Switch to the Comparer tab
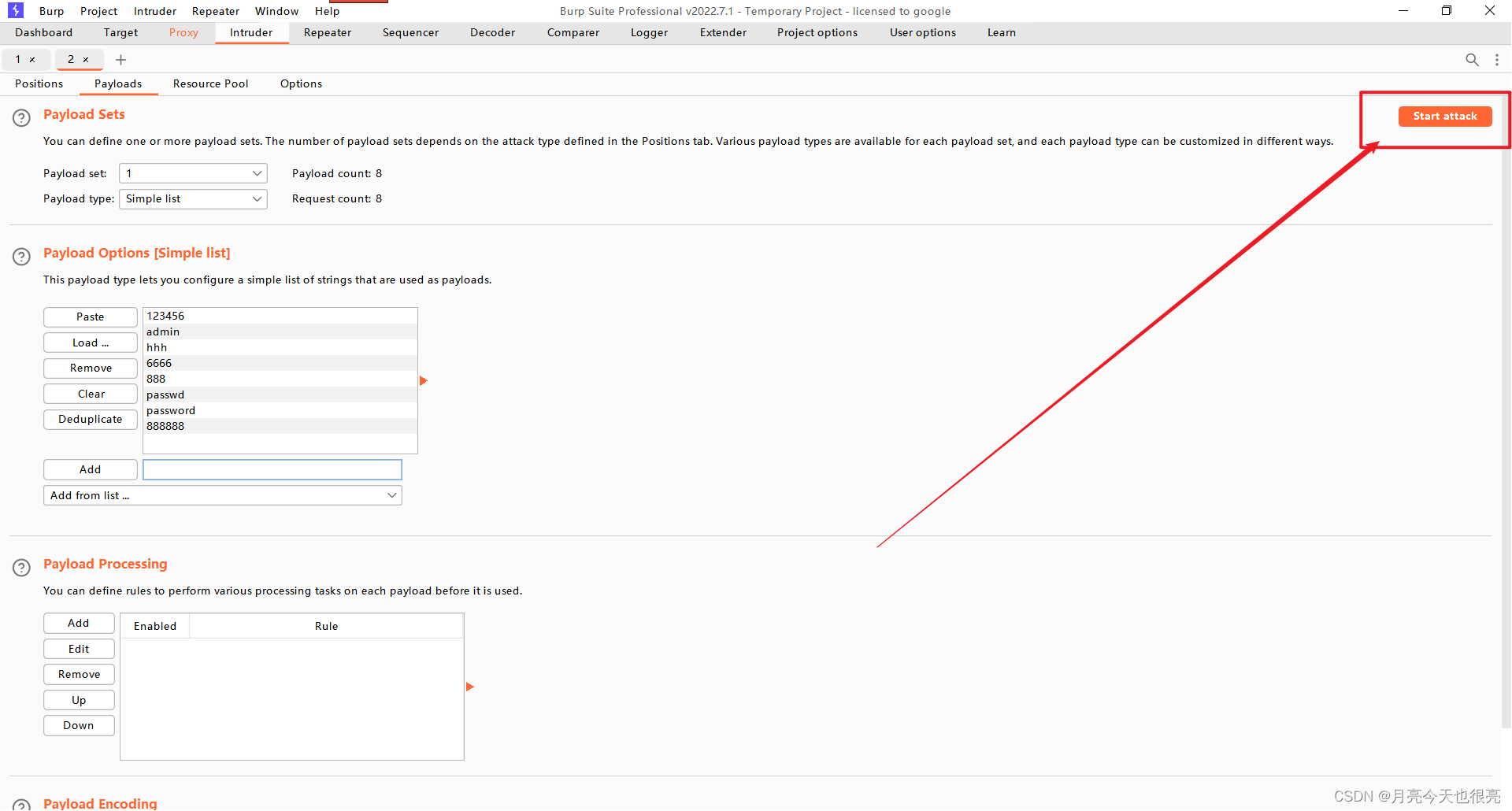Image resolution: width=1512 pixels, height=811 pixels. pos(573,32)
